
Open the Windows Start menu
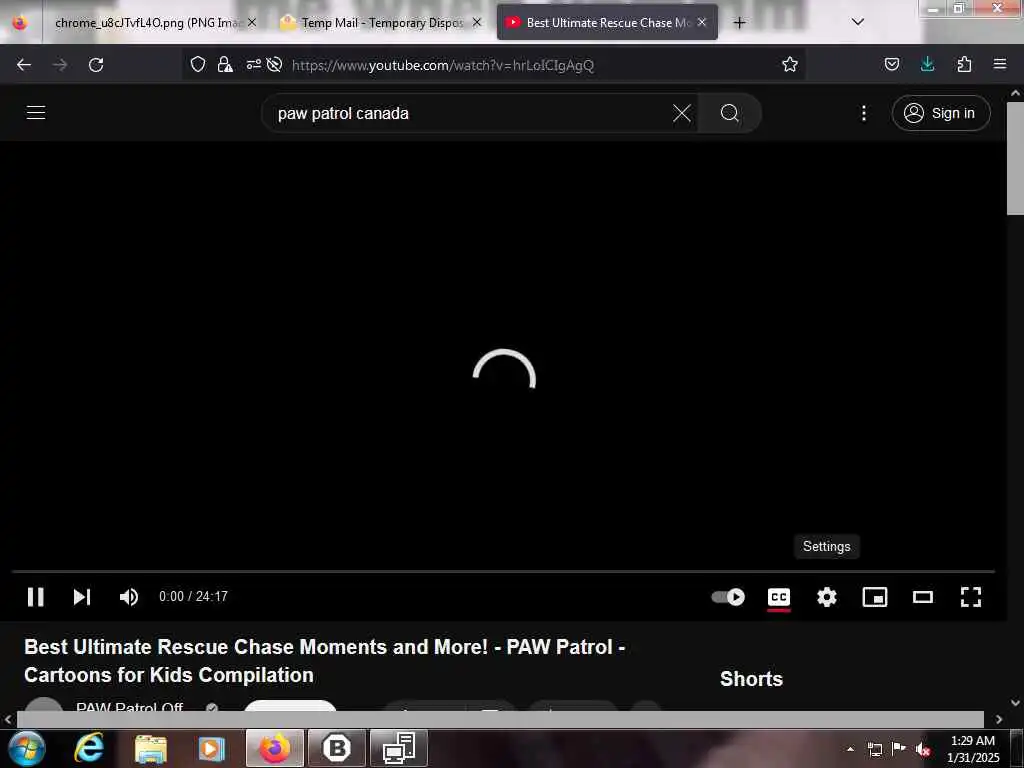tap(27, 748)
